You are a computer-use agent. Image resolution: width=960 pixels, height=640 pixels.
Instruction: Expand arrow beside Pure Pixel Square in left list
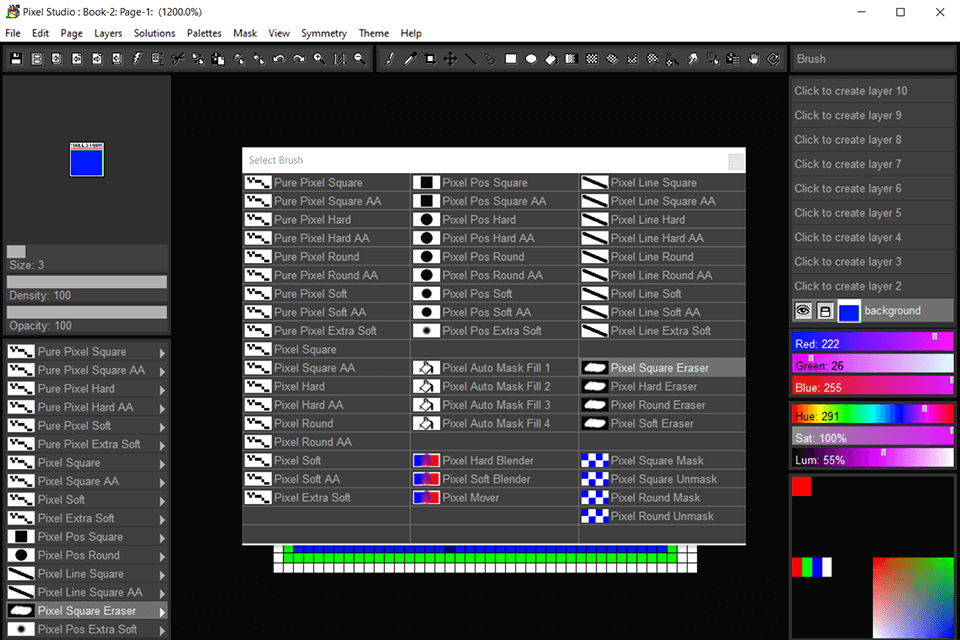[x=162, y=353]
